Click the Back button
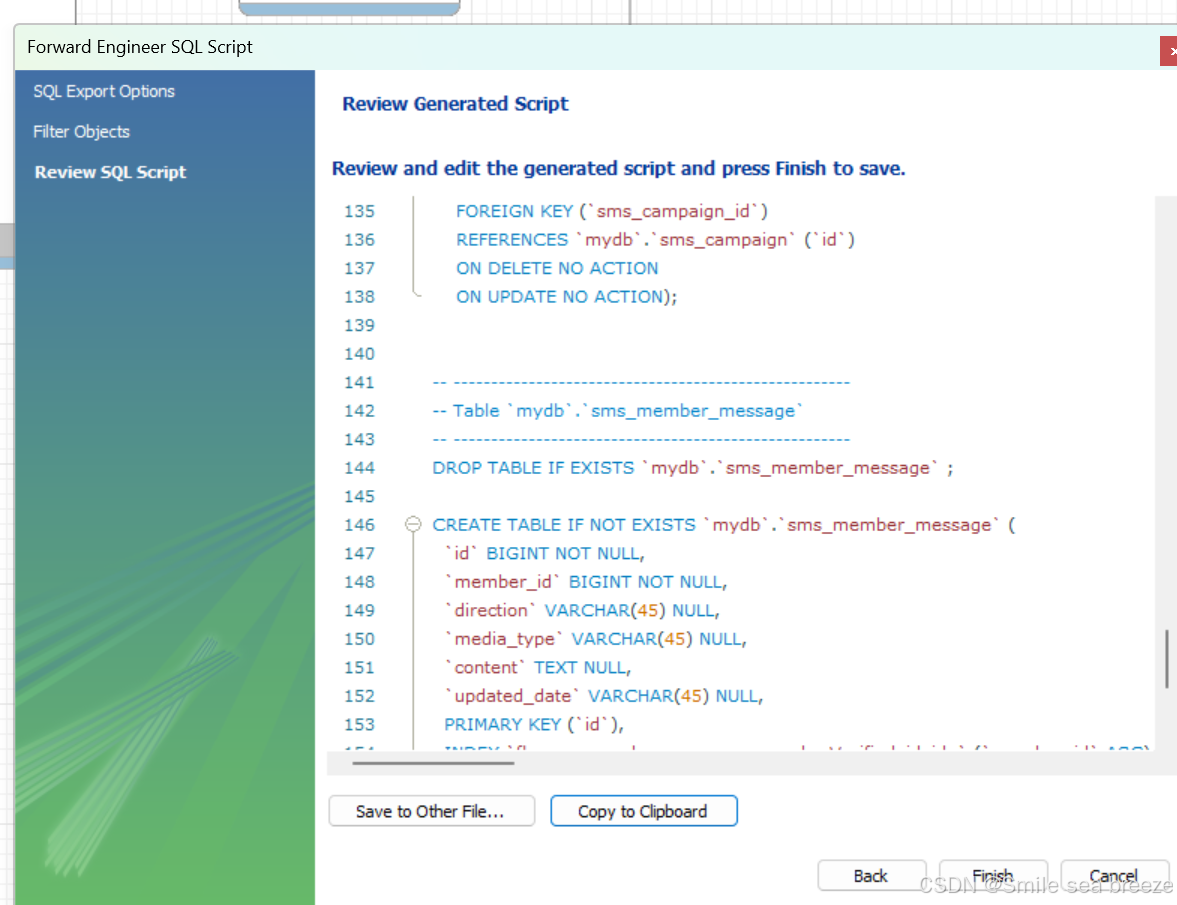 pos(871,875)
